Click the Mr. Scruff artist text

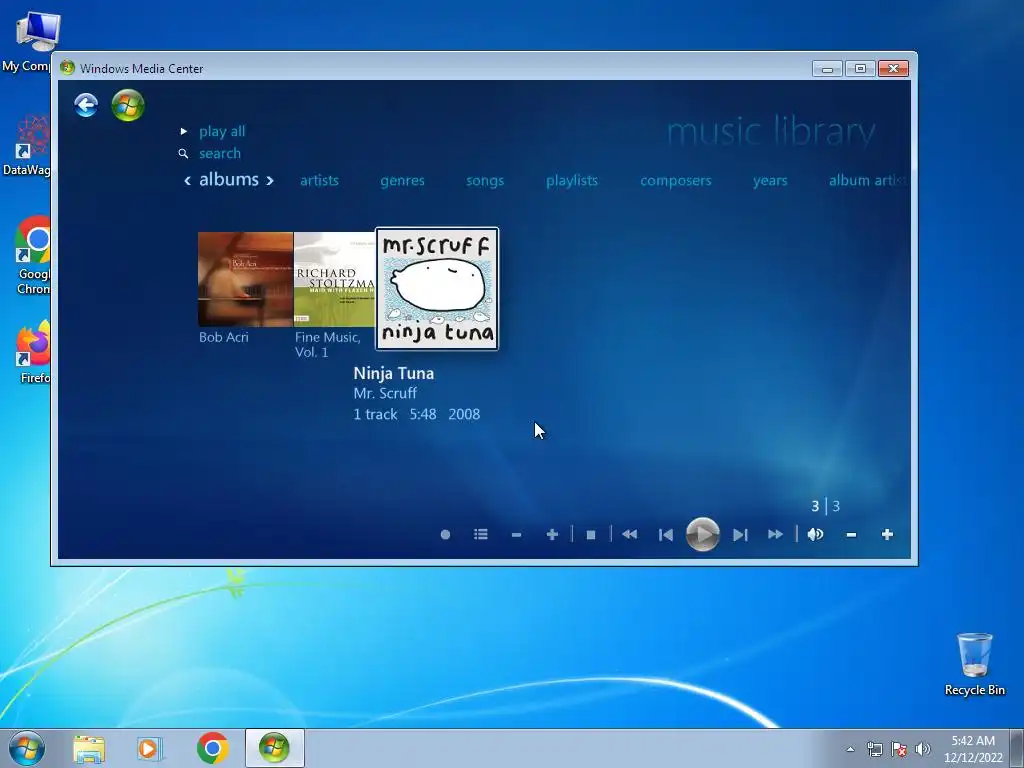click(385, 393)
